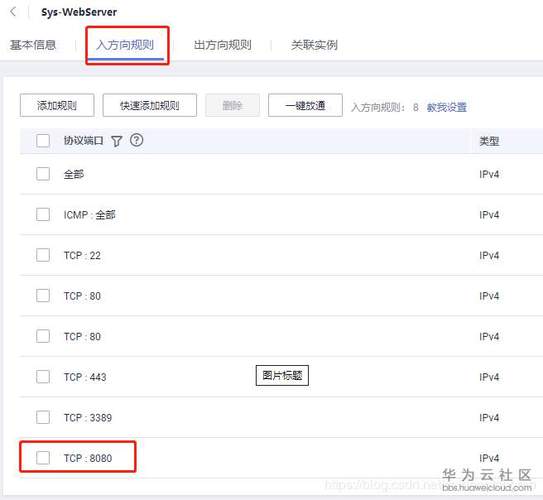Viewport: 543px width, 500px height.
Task: Click the greyed 删除 button
Action: coord(232,105)
